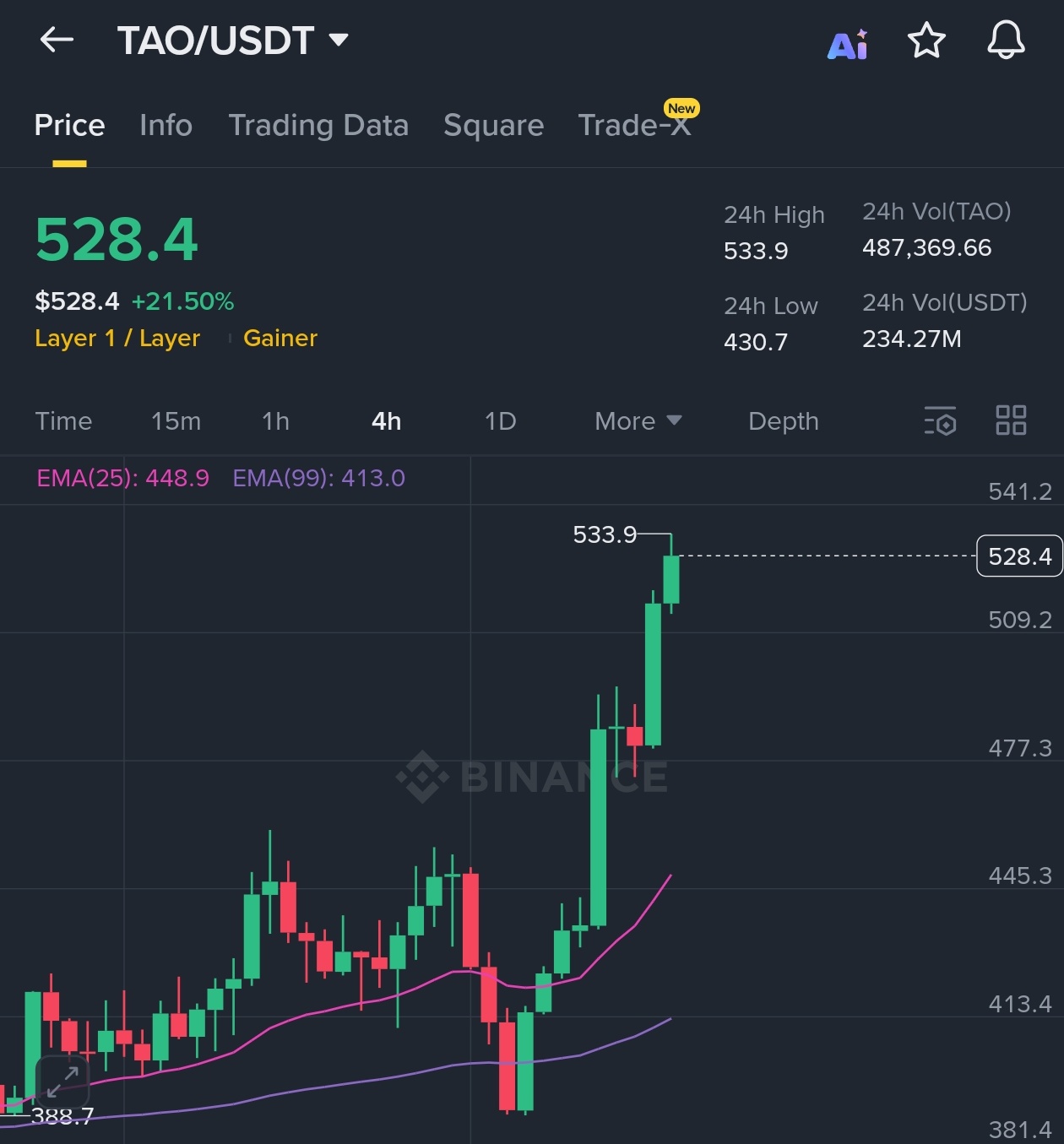This screenshot has height=1144, width=1064.
Task: Switch to the Info tab
Action: [166, 125]
